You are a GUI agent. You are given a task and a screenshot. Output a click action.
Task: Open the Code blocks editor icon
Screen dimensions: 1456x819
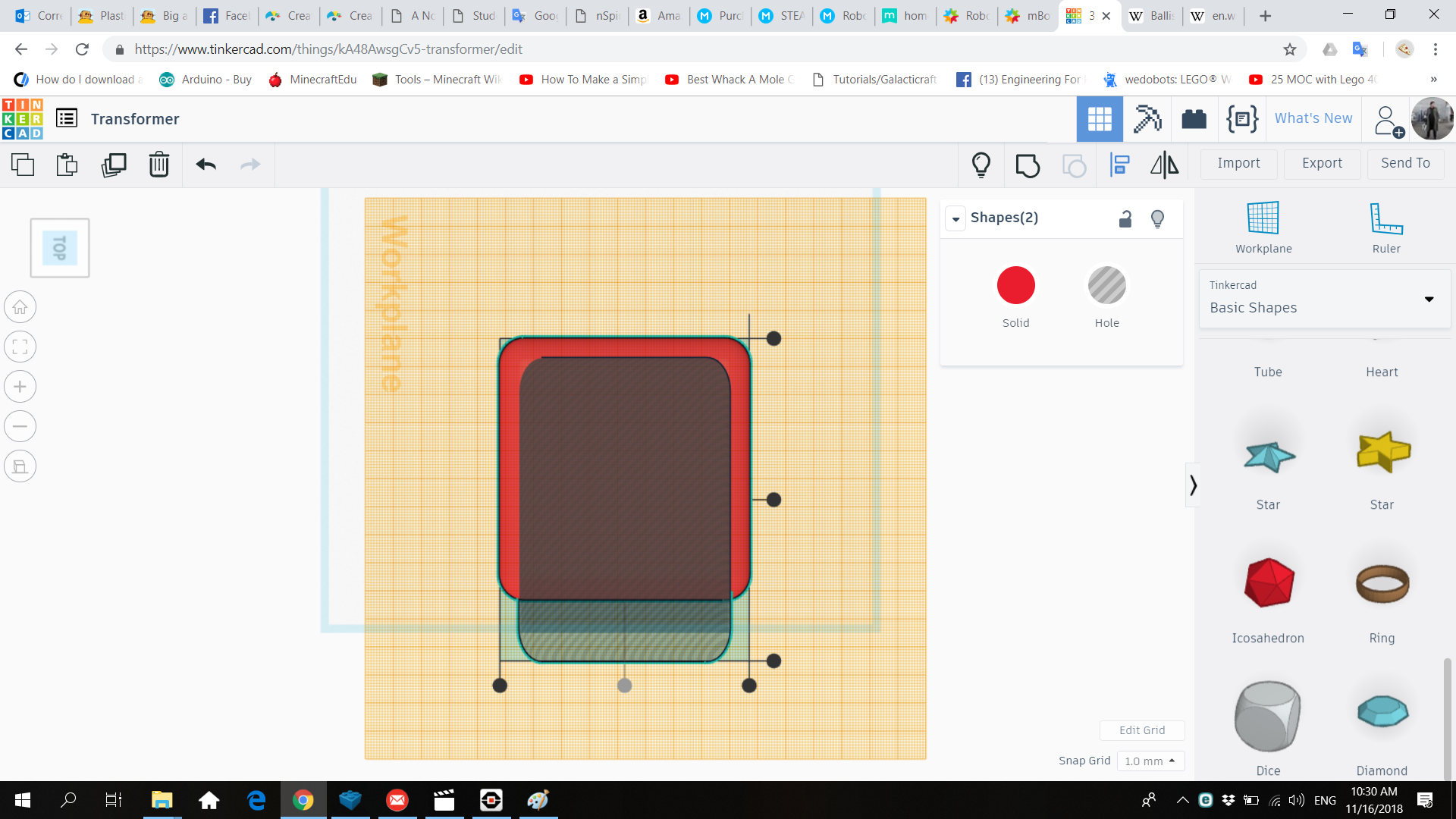[x=1241, y=119]
